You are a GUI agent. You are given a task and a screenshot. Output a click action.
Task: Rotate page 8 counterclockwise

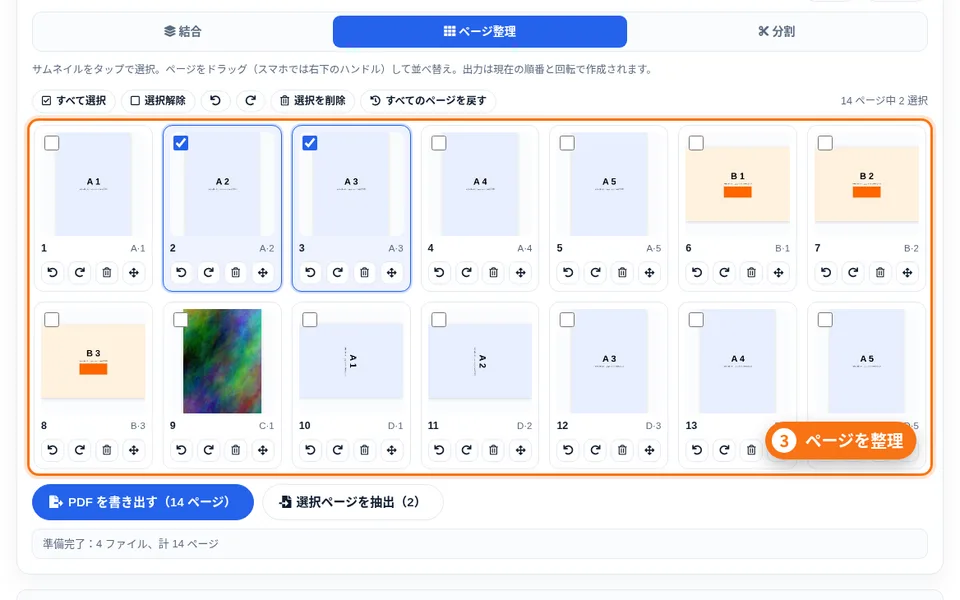click(x=53, y=450)
